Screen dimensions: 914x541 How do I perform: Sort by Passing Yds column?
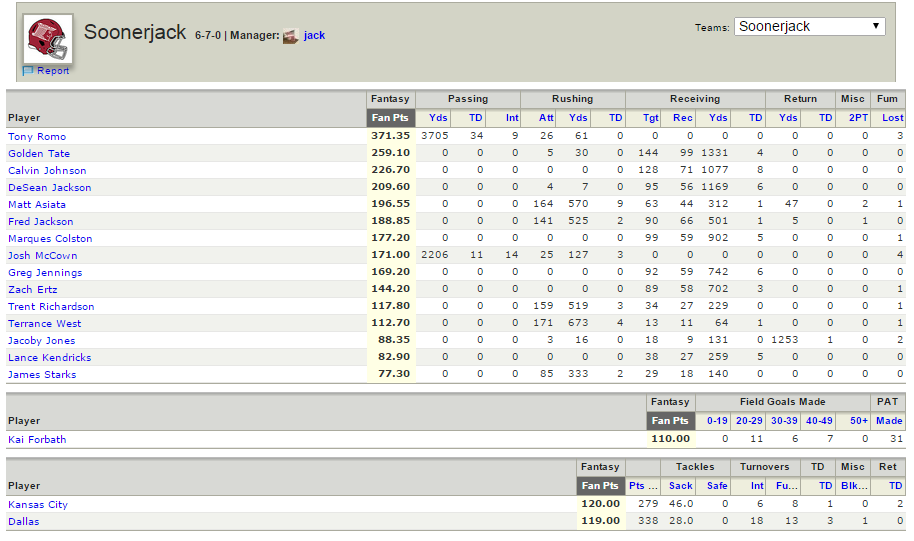(x=438, y=117)
